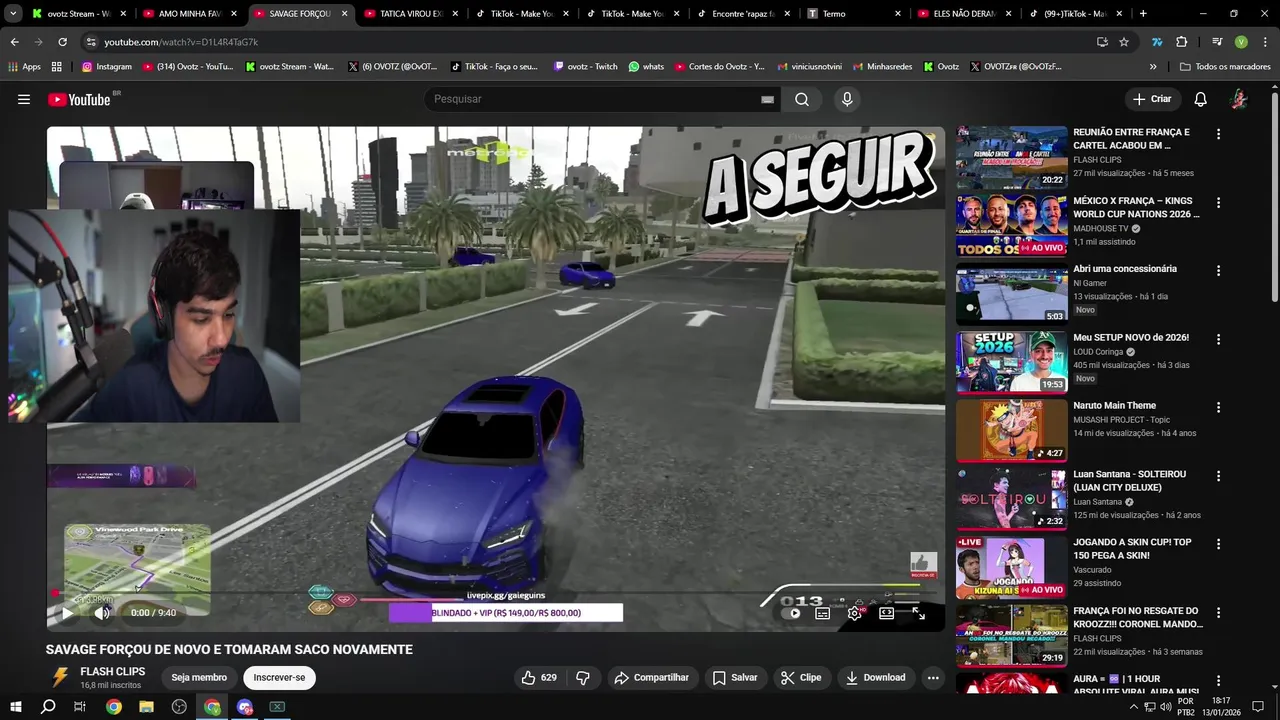Click the Download button
Screen dimensions: 1280x720
click(875, 677)
